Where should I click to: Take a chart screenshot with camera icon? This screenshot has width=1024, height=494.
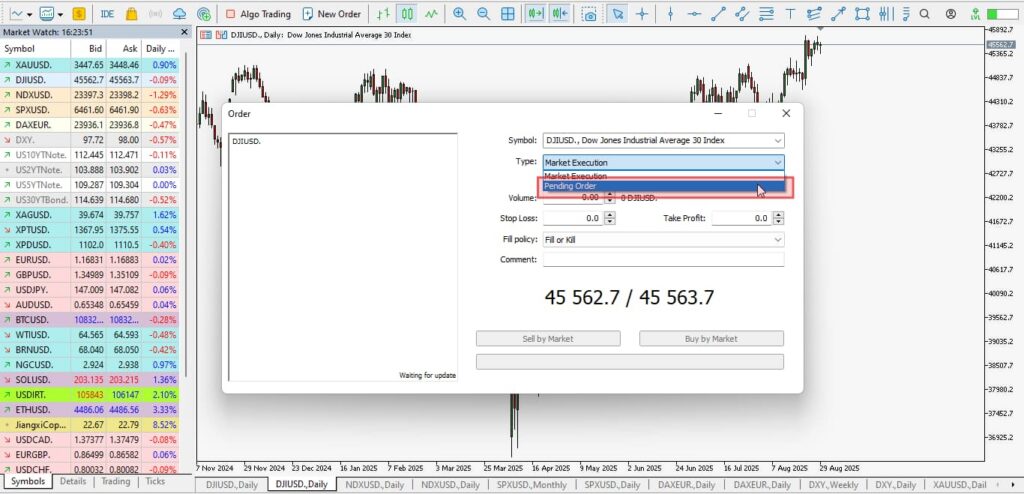pos(590,14)
